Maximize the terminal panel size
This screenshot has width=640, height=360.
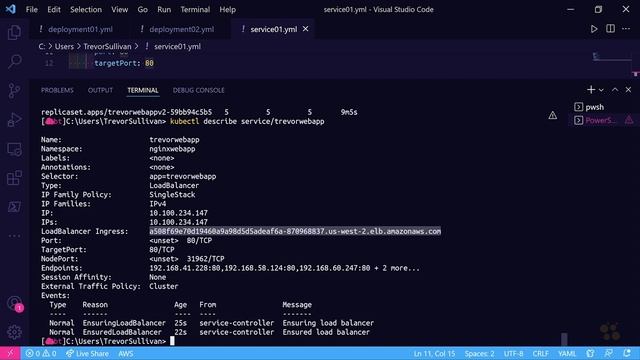pyautogui.click(x=615, y=89)
